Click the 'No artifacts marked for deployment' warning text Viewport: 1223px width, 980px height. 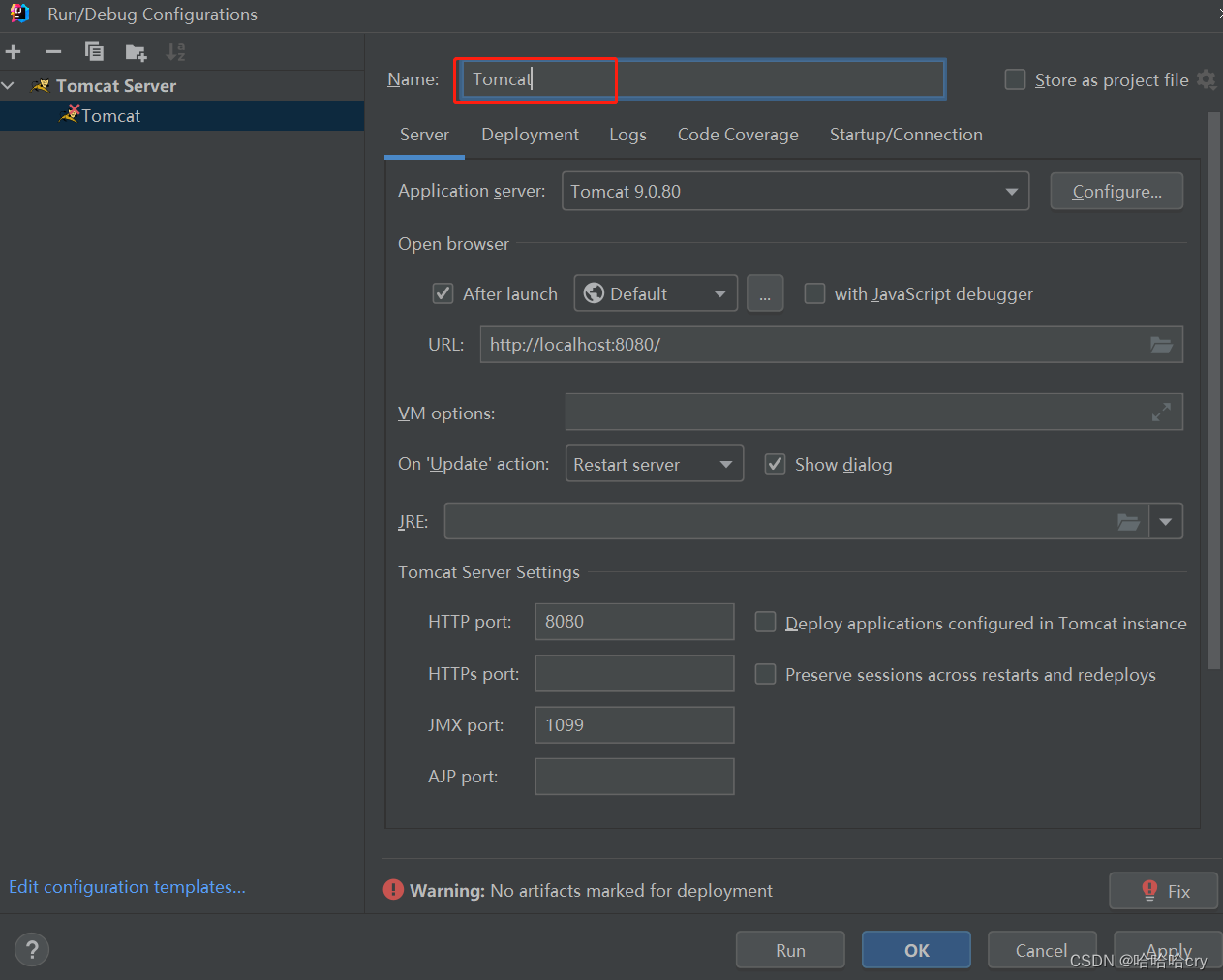click(631, 890)
